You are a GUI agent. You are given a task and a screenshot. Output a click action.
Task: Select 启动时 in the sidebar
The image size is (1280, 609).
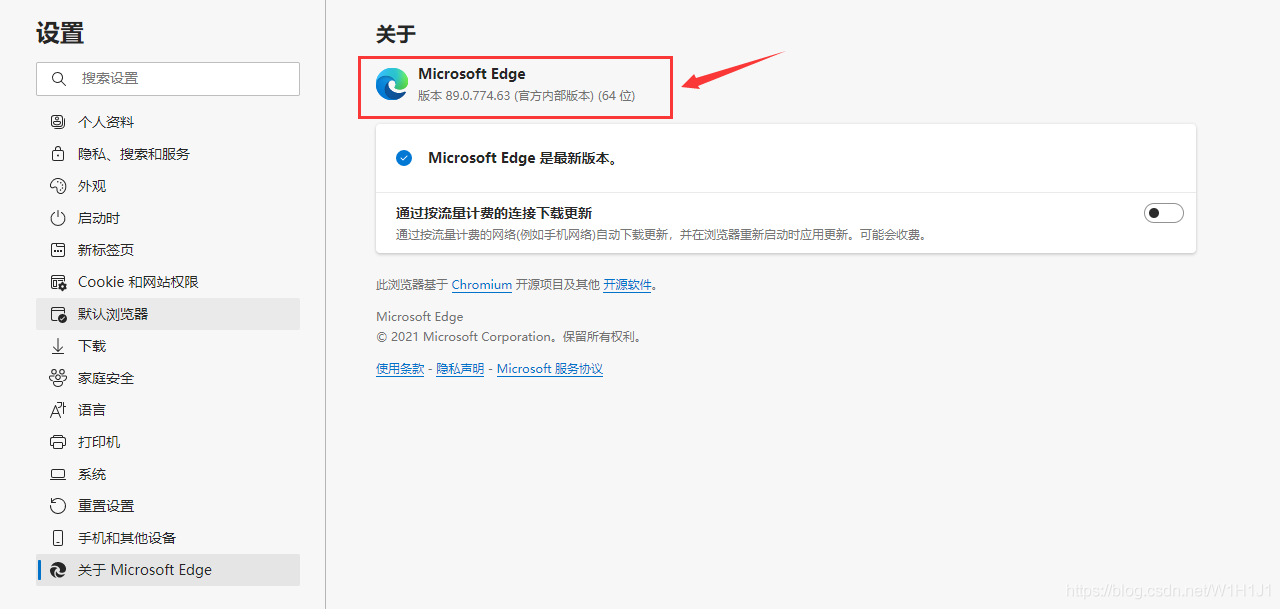[x=168, y=218]
